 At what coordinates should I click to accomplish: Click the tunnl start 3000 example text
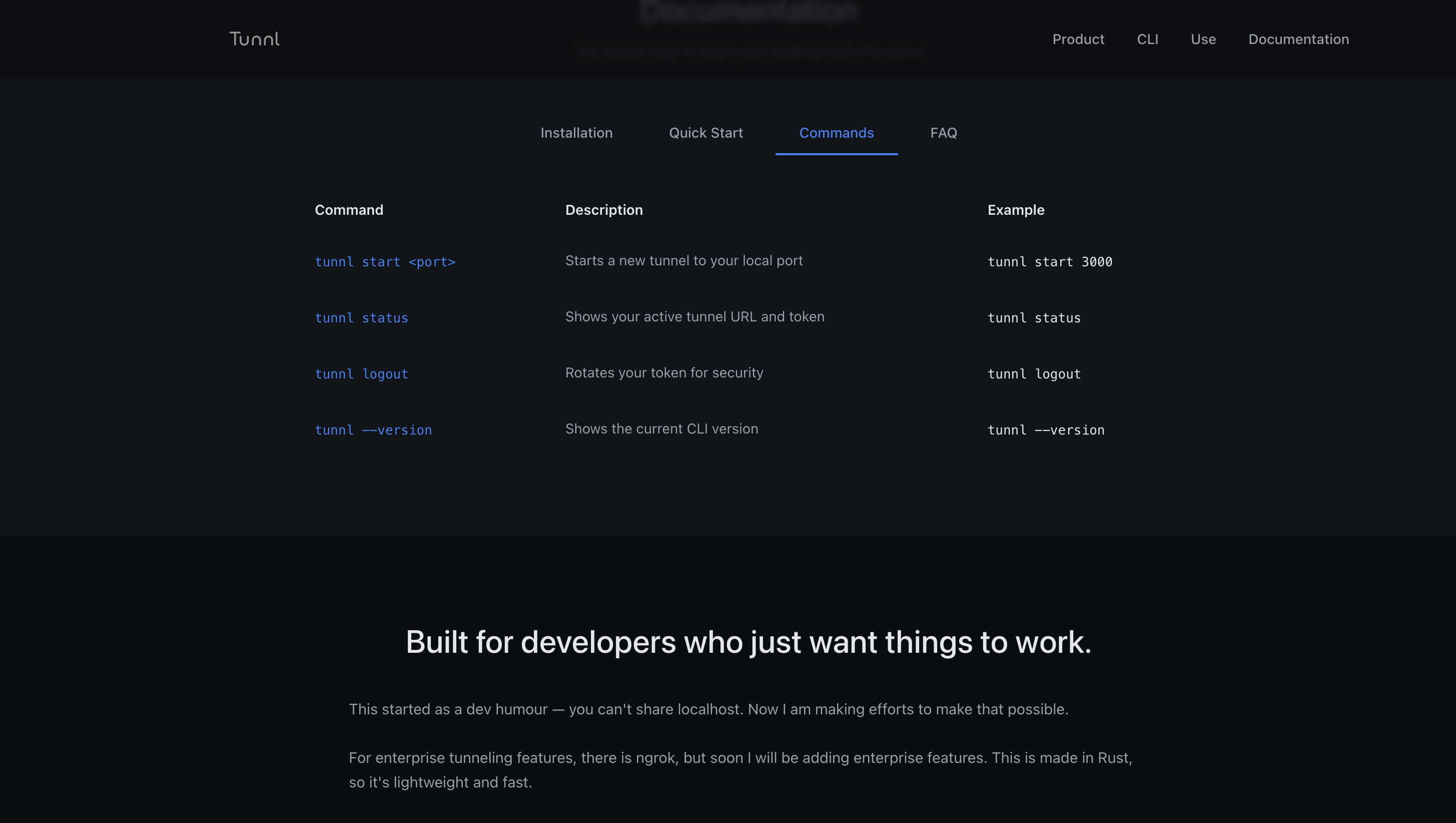click(x=1050, y=261)
